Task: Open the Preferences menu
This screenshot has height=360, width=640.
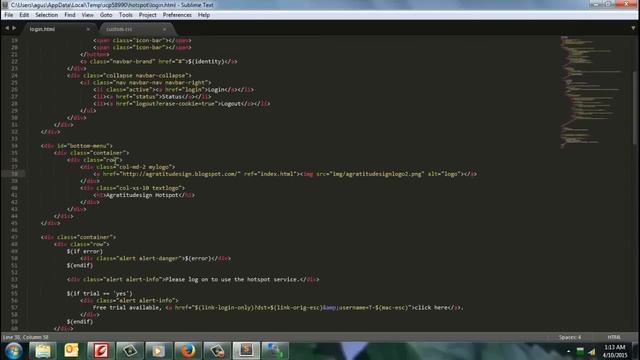Action: click(x=177, y=15)
